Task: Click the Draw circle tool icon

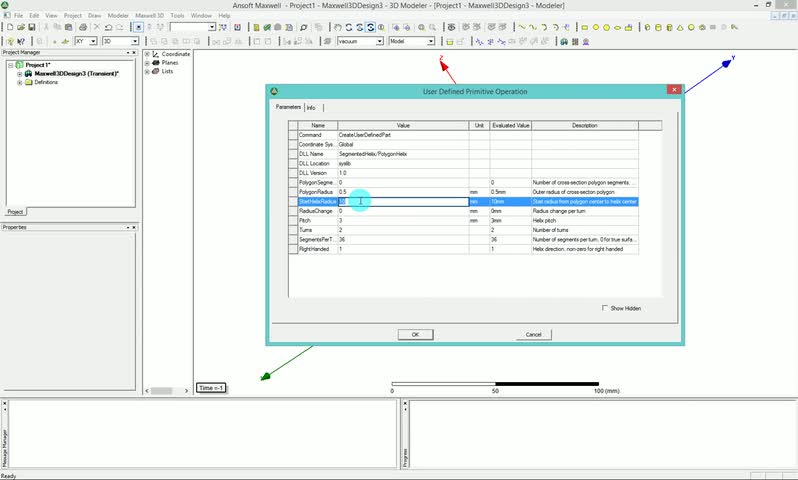Action: point(595,27)
